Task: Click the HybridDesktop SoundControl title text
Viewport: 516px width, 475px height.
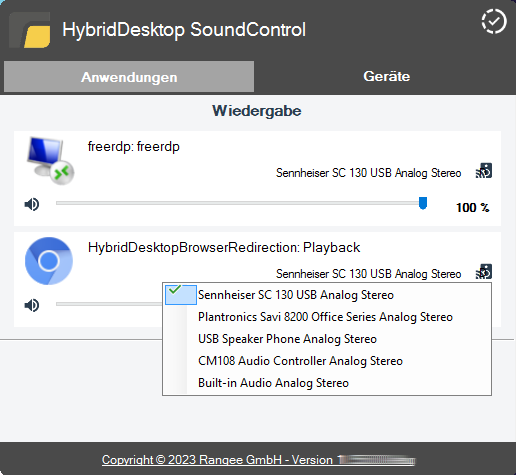Action: pos(184,30)
